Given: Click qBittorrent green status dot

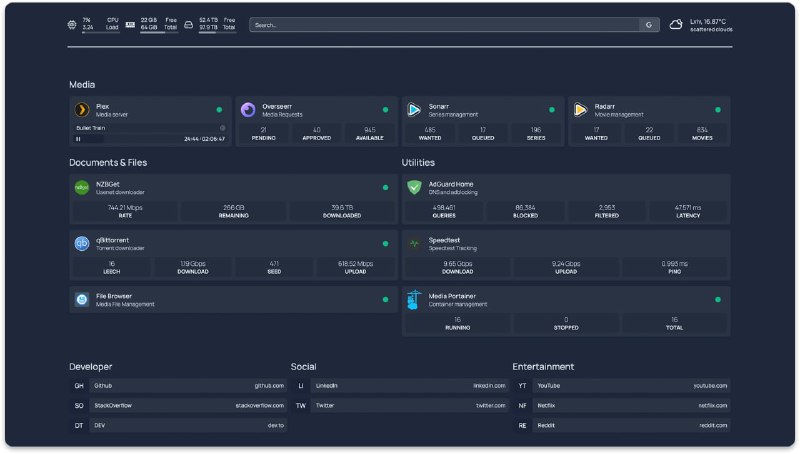Looking at the screenshot, I should 386,243.
